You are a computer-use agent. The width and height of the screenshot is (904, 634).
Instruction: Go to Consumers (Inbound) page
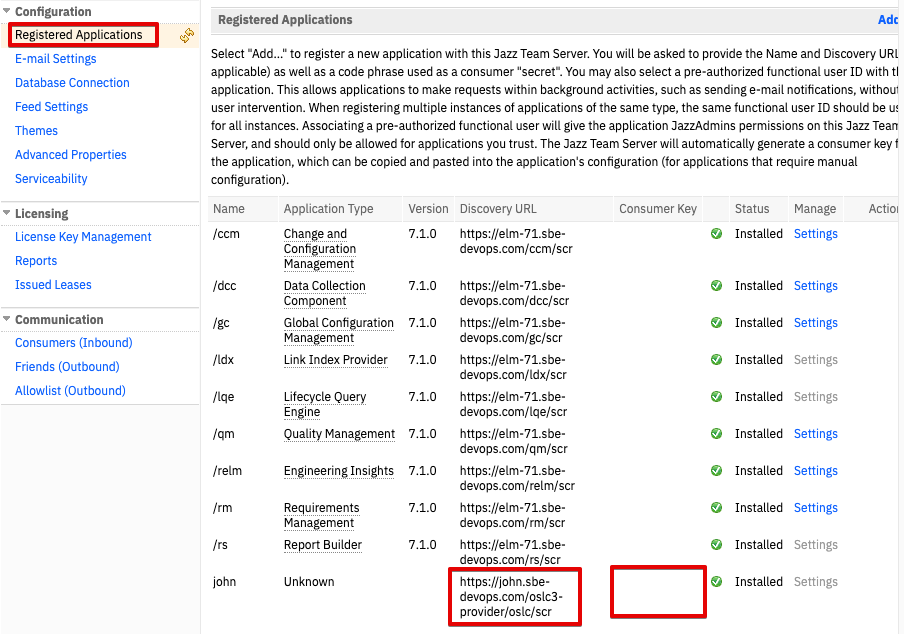[73, 343]
